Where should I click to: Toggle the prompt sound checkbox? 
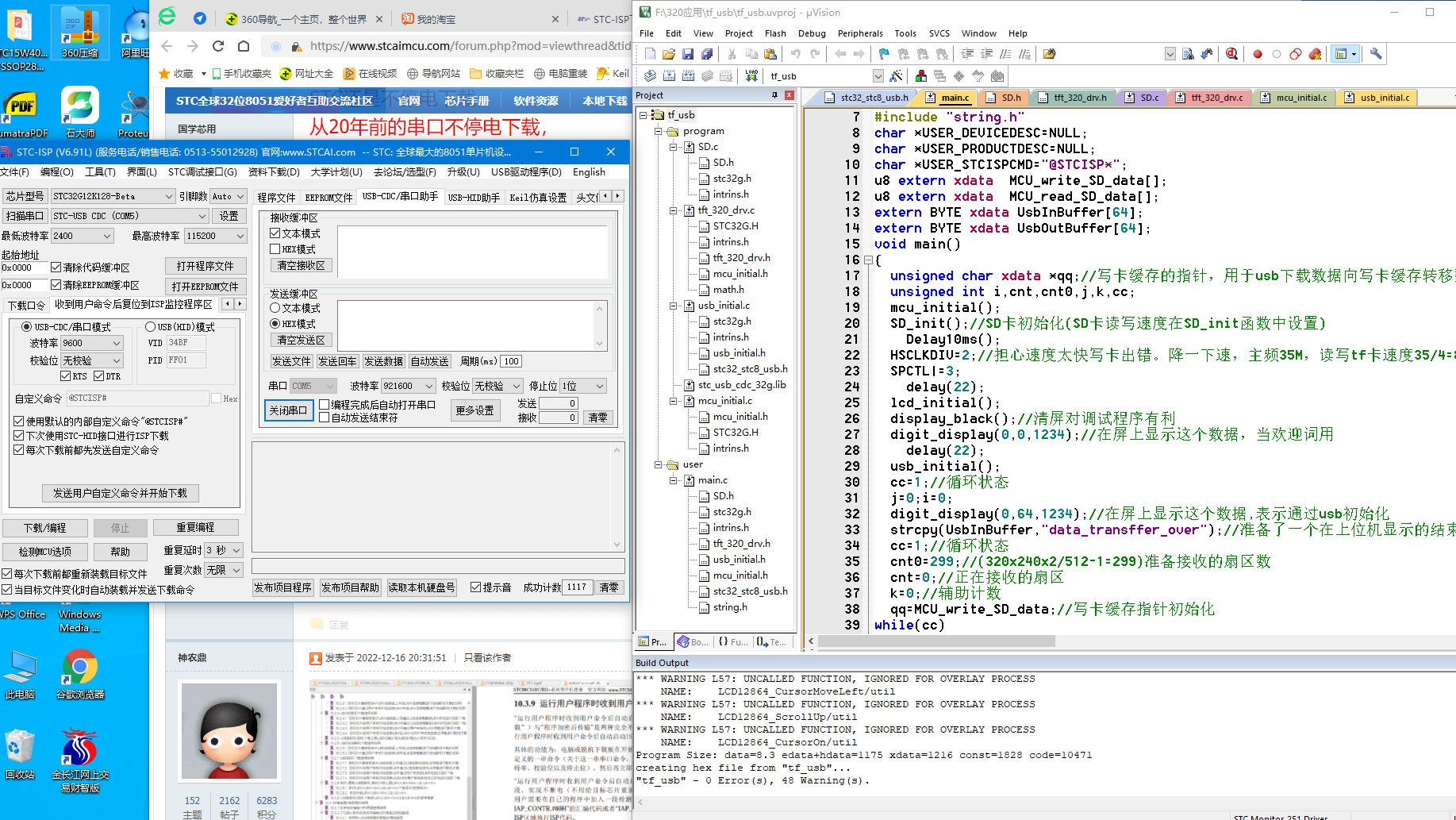point(475,587)
